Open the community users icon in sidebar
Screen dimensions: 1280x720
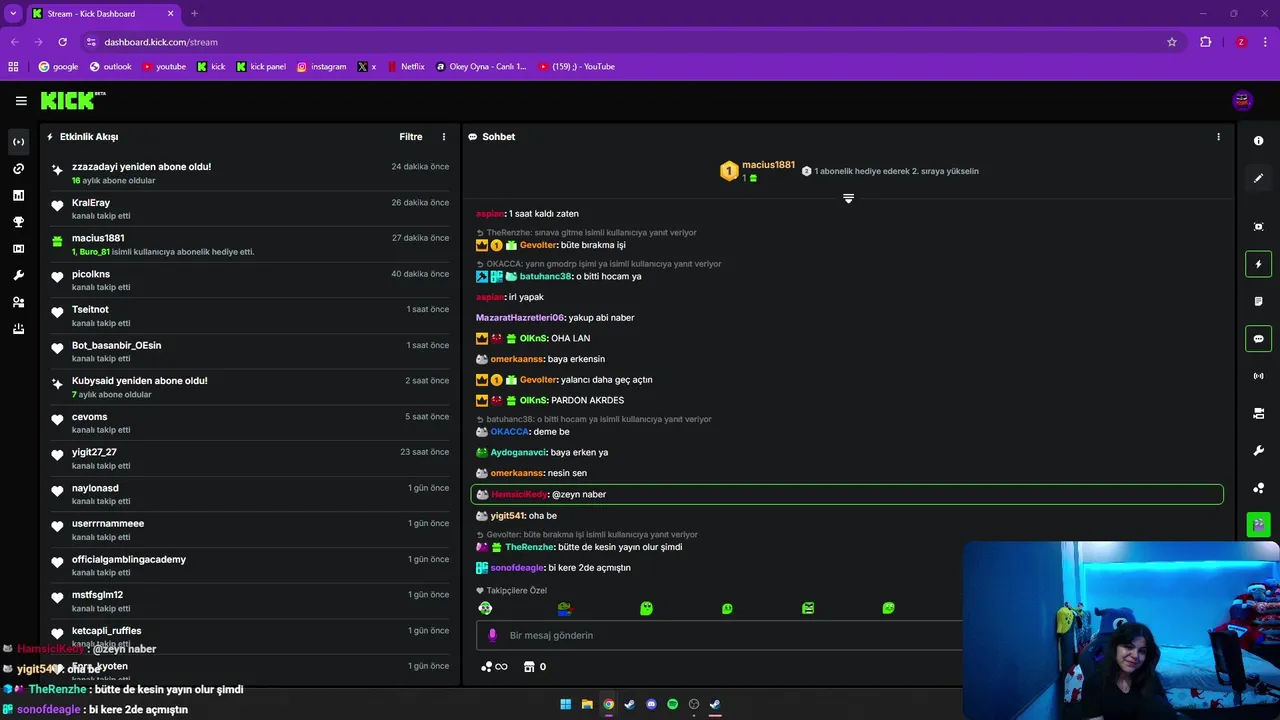click(18, 302)
